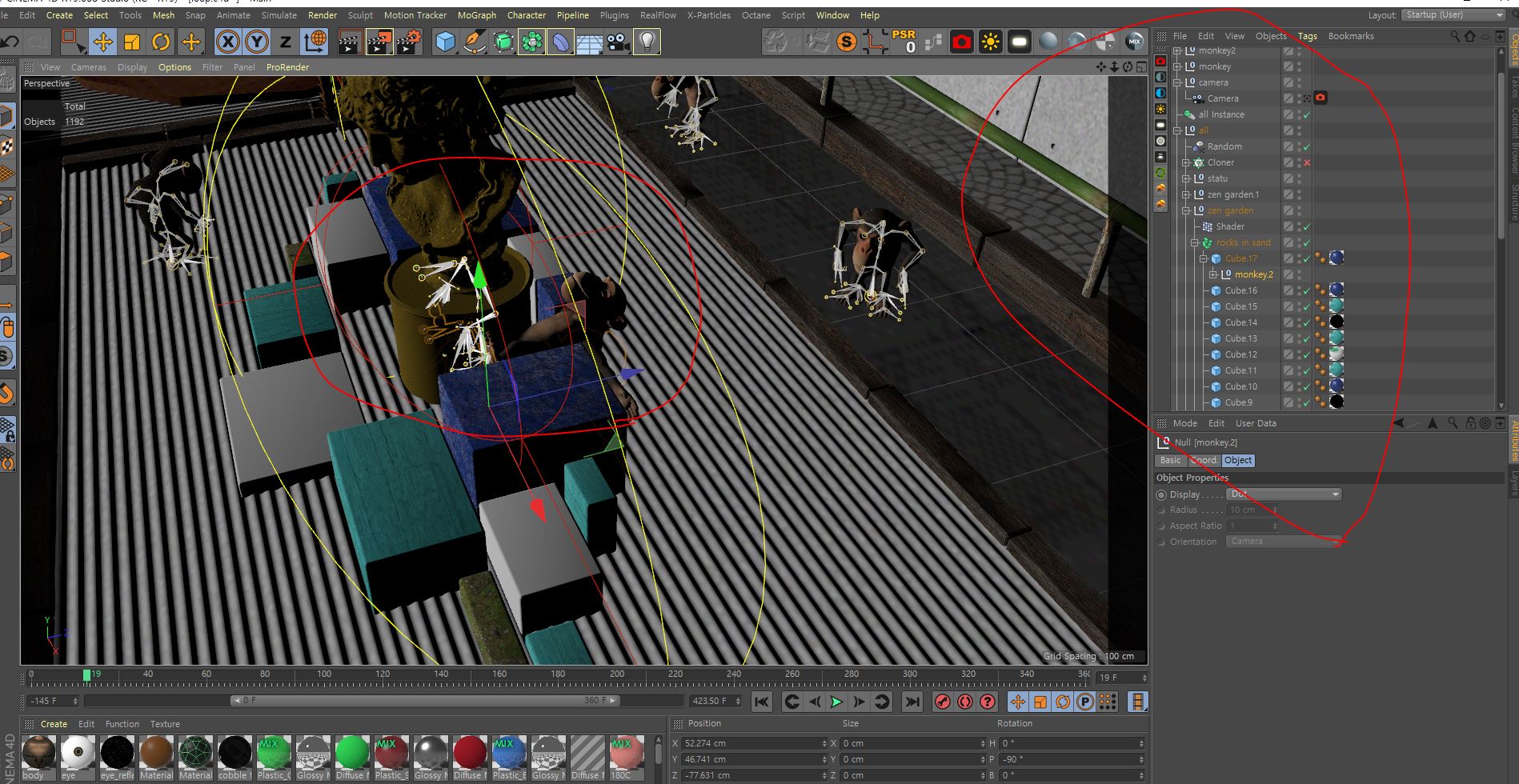Viewport: 1519px width, 784px height.
Task: Toggle the Shader green enable check
Action: click(x=1307, y=226)
